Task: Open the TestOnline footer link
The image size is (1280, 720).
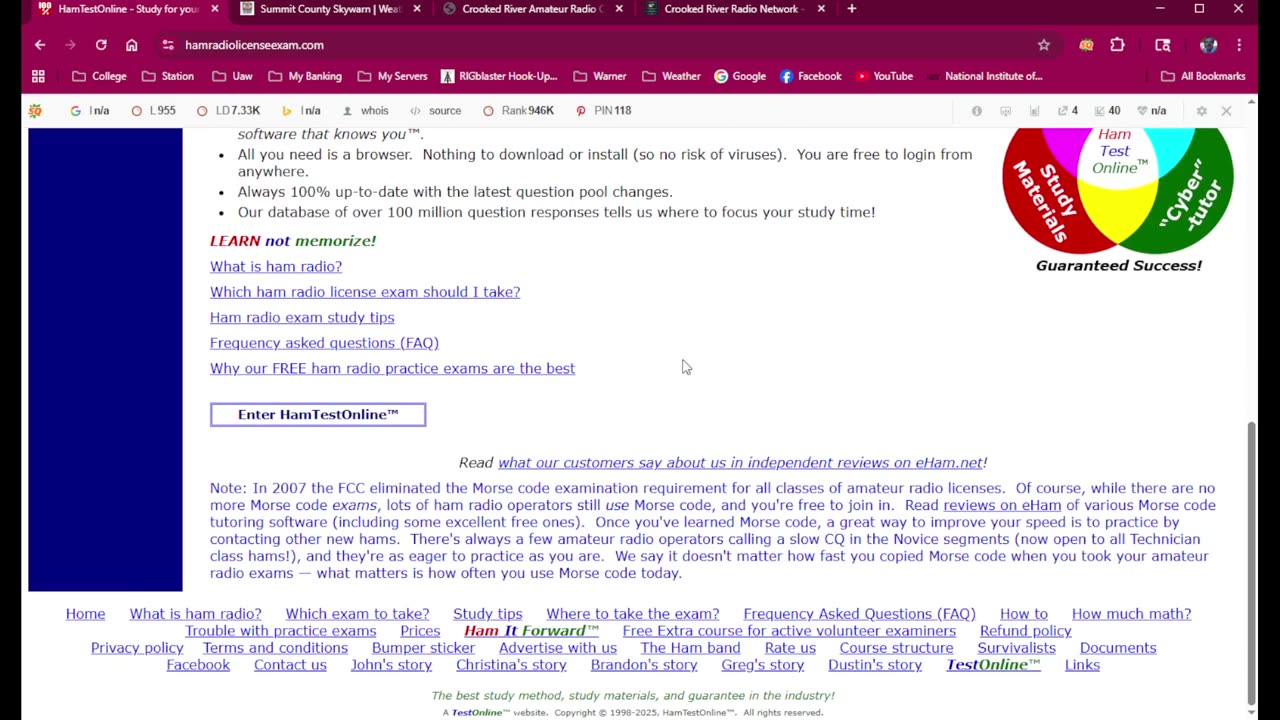Action: tap(993, 665)
